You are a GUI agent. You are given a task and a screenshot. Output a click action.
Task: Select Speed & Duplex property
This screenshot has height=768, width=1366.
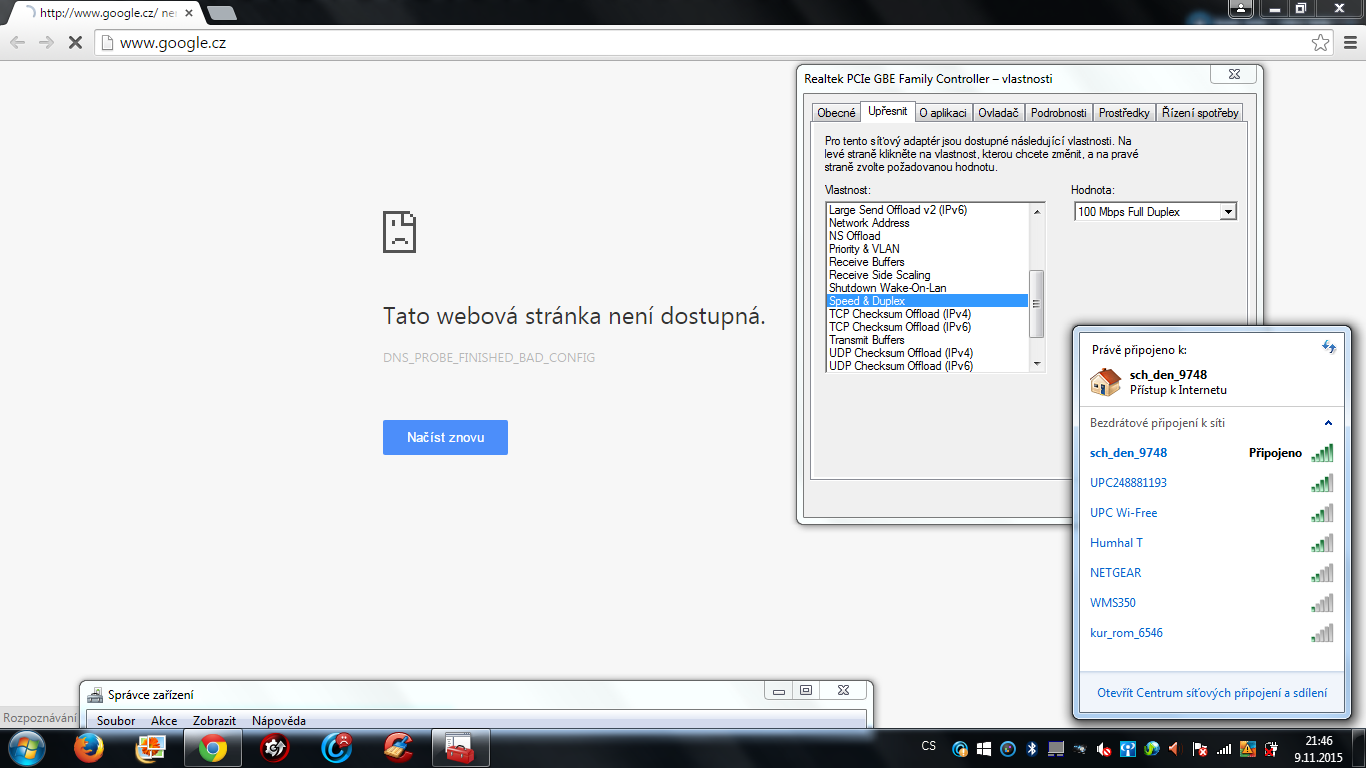pos(928,301)
